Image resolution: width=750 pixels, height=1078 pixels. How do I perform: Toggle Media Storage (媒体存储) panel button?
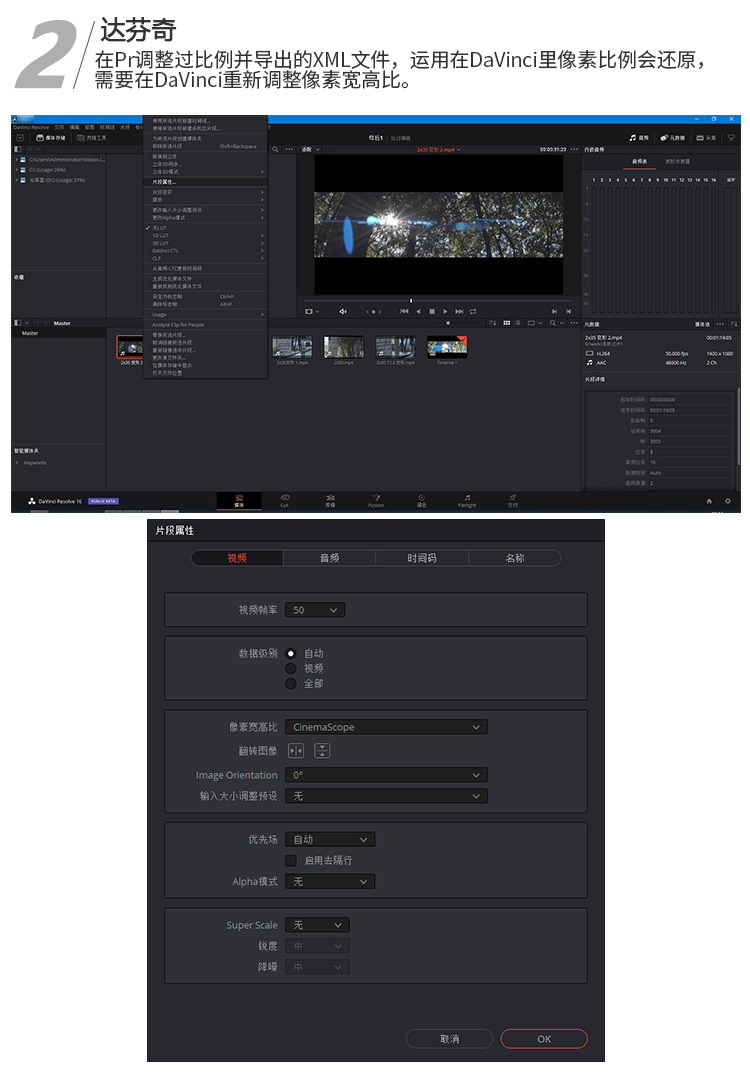pos(51,138)
